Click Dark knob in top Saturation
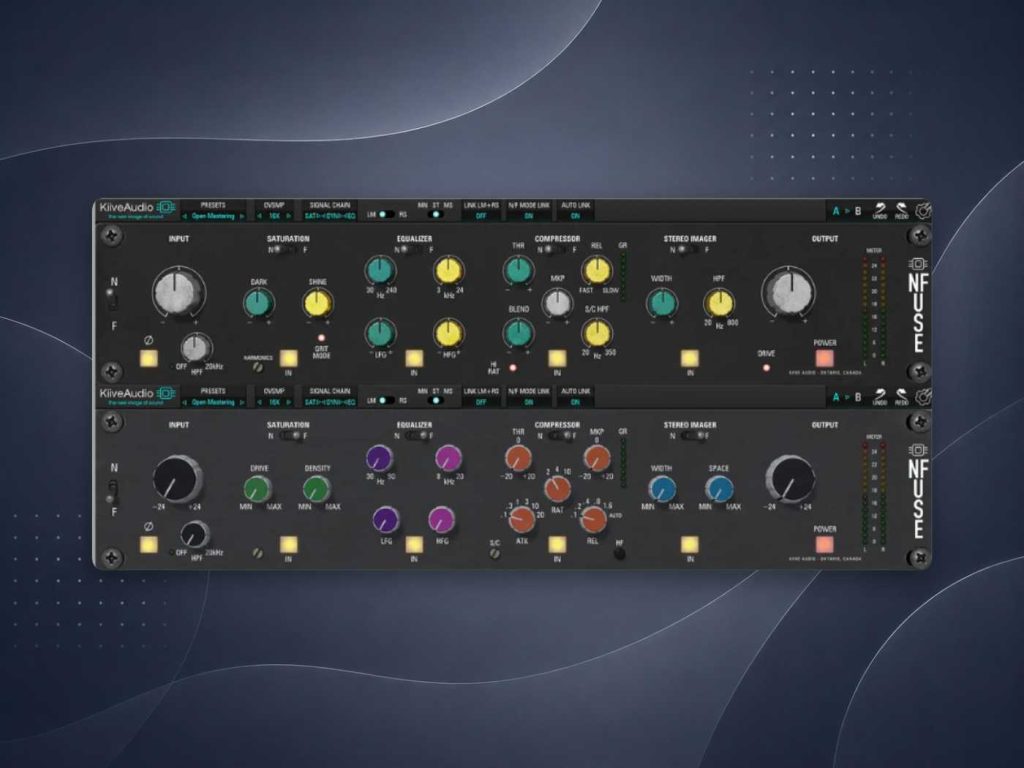 tap(259, 304)
